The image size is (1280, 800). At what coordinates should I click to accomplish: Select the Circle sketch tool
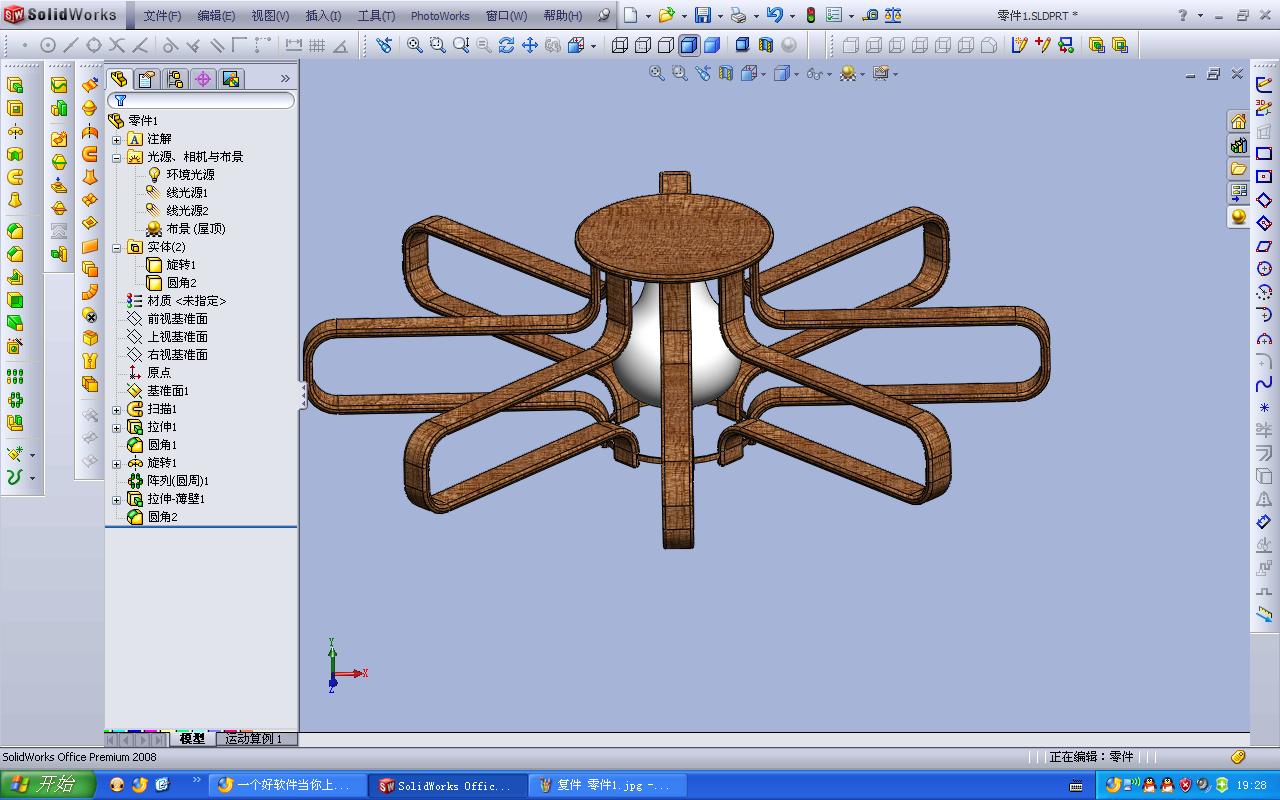click(x=1264, y=268)
